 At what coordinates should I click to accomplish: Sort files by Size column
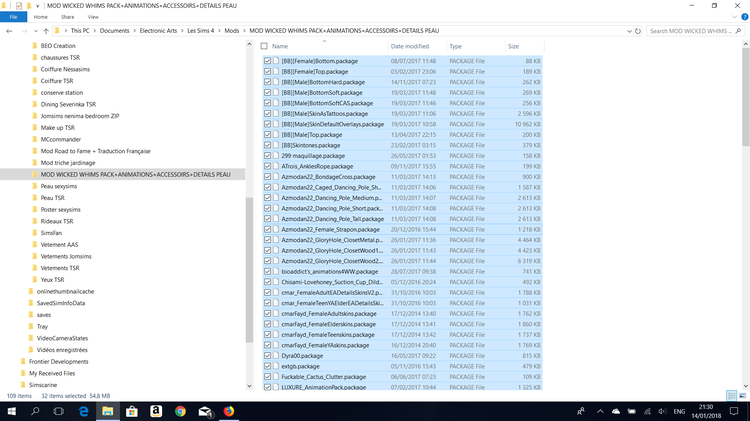(513, 46)
